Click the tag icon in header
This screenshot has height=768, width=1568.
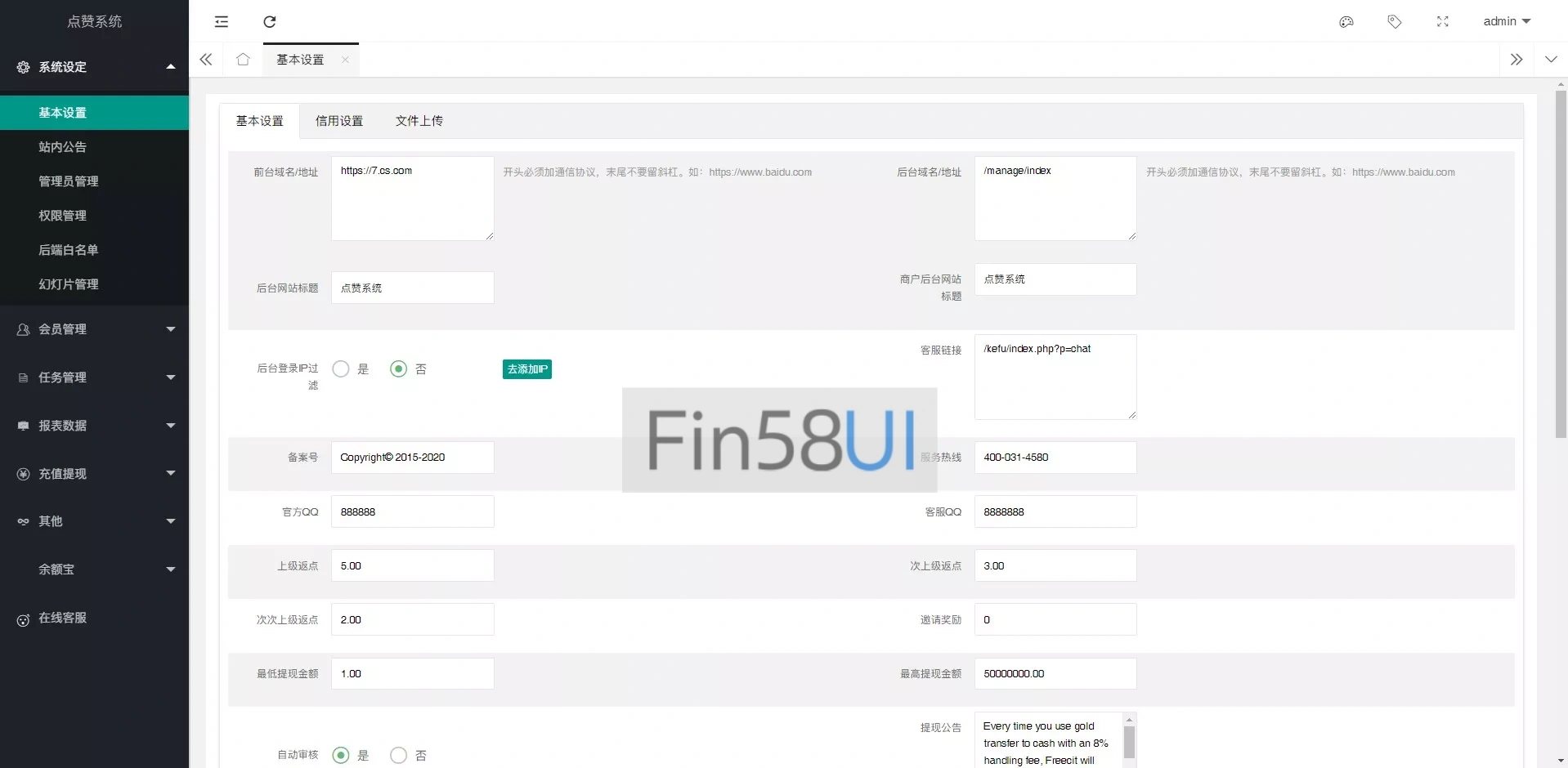click(1394, 21)
